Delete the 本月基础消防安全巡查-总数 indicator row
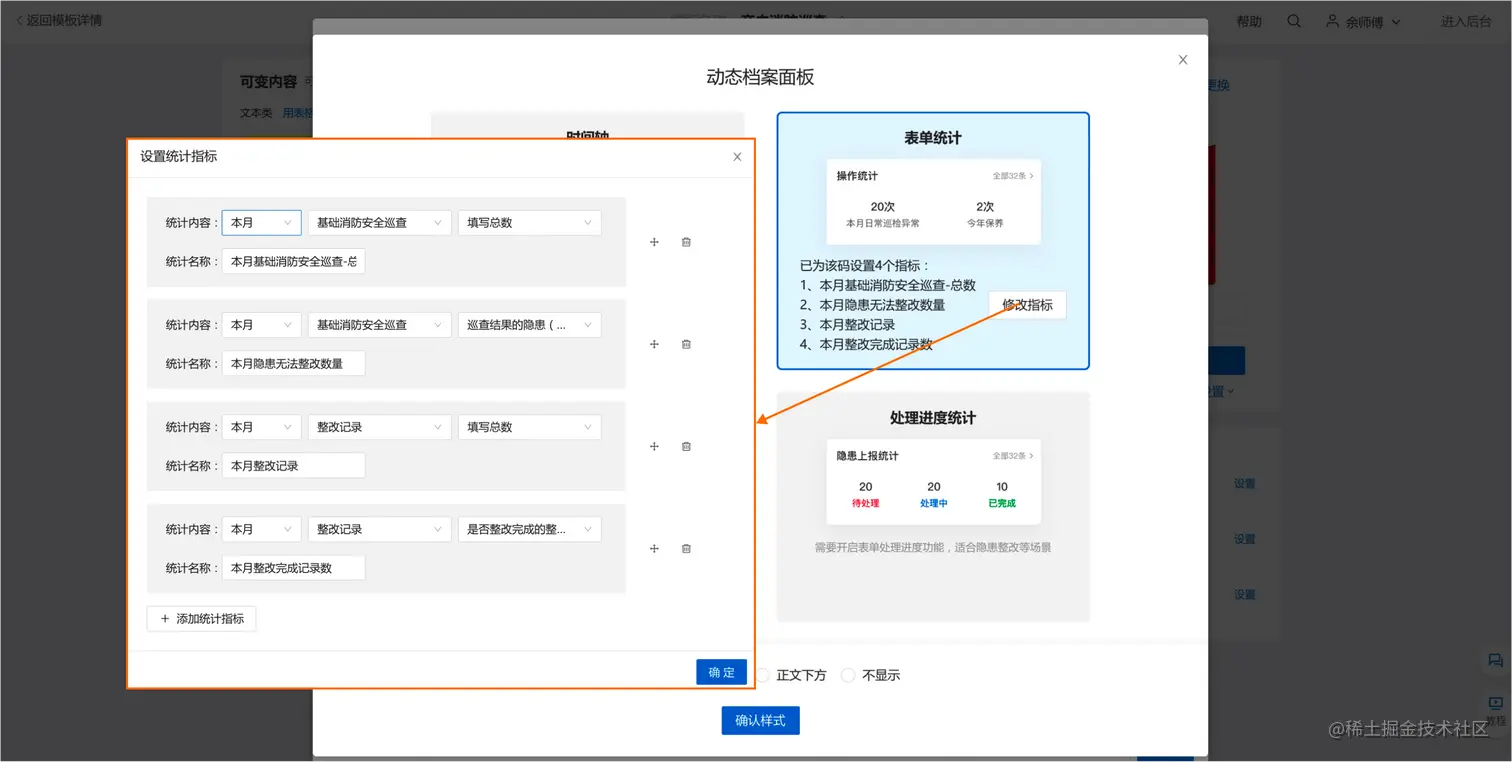Image resolution: width=1512 pixels, height=762 pixels. pyautogui.click(x=686, y=242)
